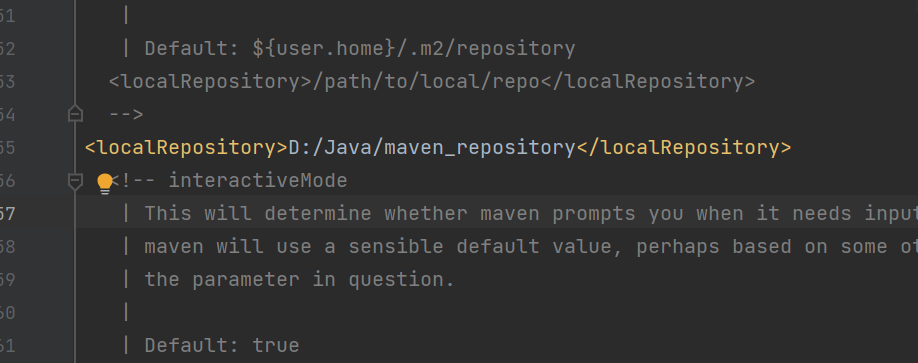This screenshot has width=918, height=363.
Task: Collapse comment using fold marker beside interactiveMode
Action: pos(75,182)
